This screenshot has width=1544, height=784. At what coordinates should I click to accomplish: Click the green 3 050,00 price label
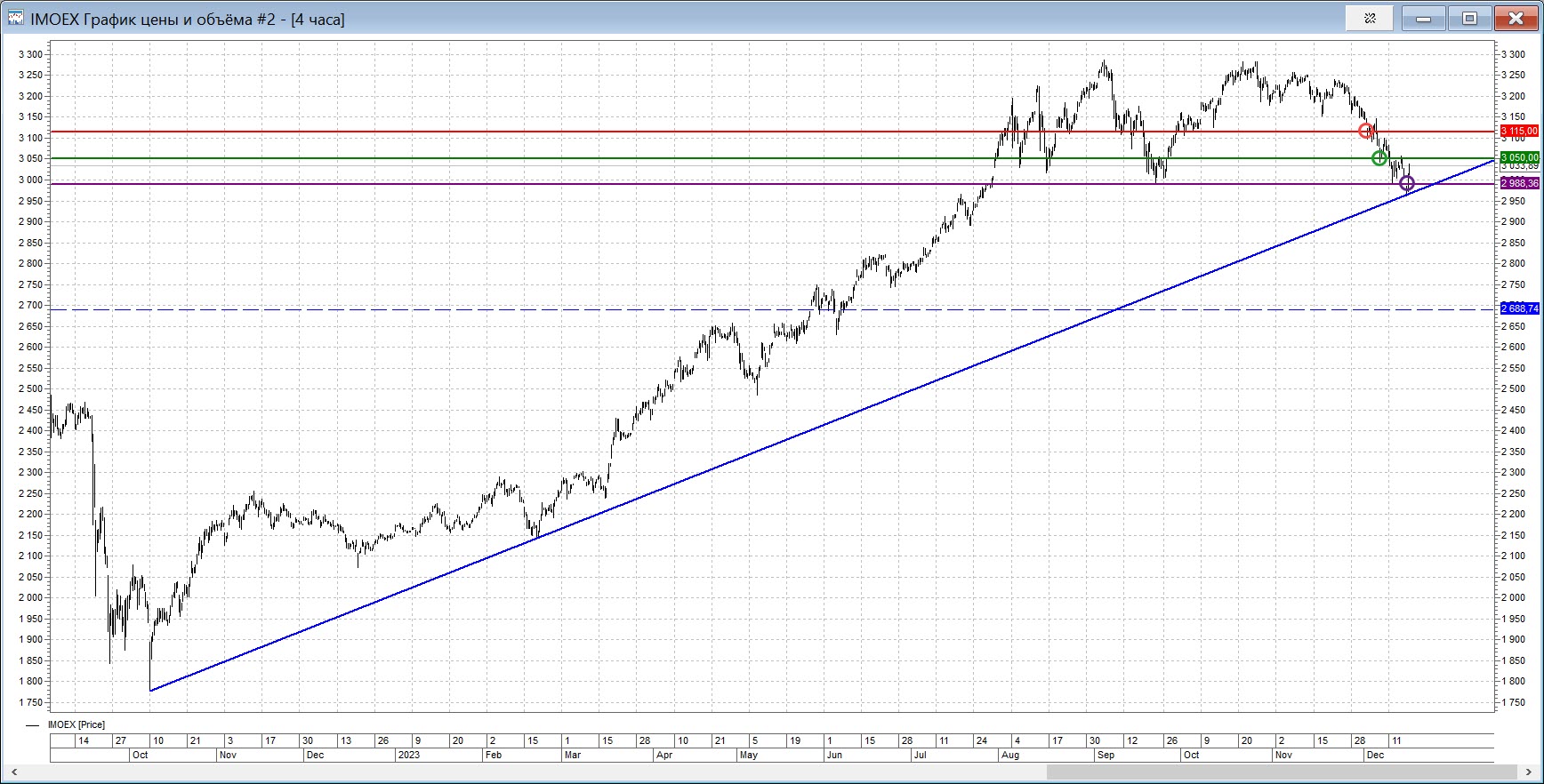tap(1519, 157)
